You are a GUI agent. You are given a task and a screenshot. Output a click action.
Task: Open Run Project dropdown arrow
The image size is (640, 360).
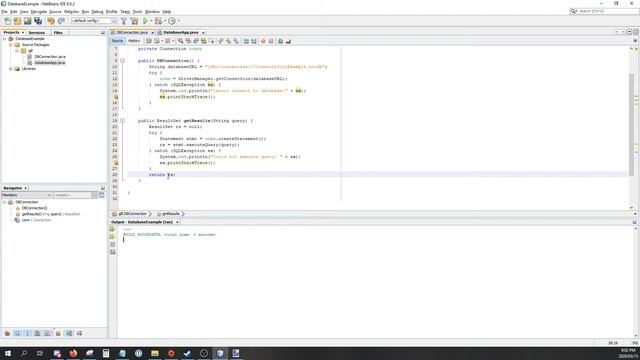151,21
